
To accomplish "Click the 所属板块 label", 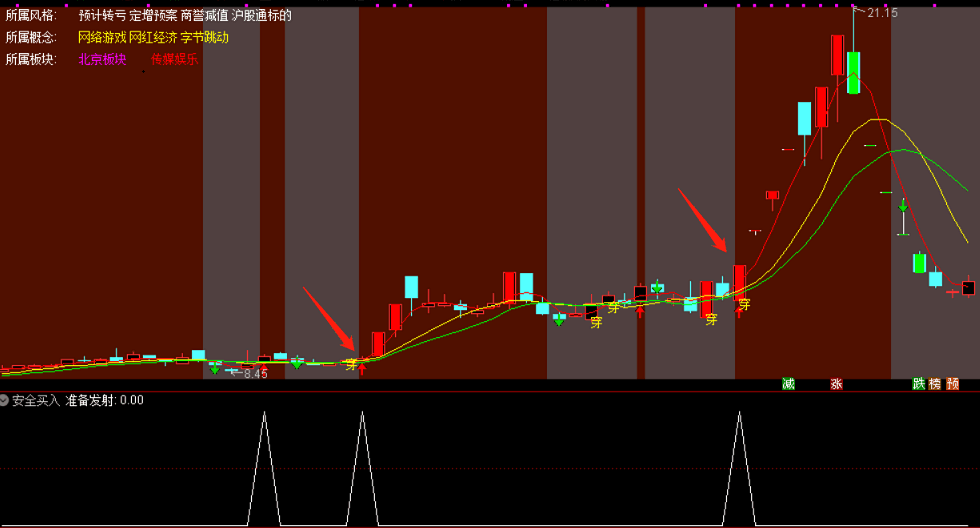I will click(x=31, y=59).
